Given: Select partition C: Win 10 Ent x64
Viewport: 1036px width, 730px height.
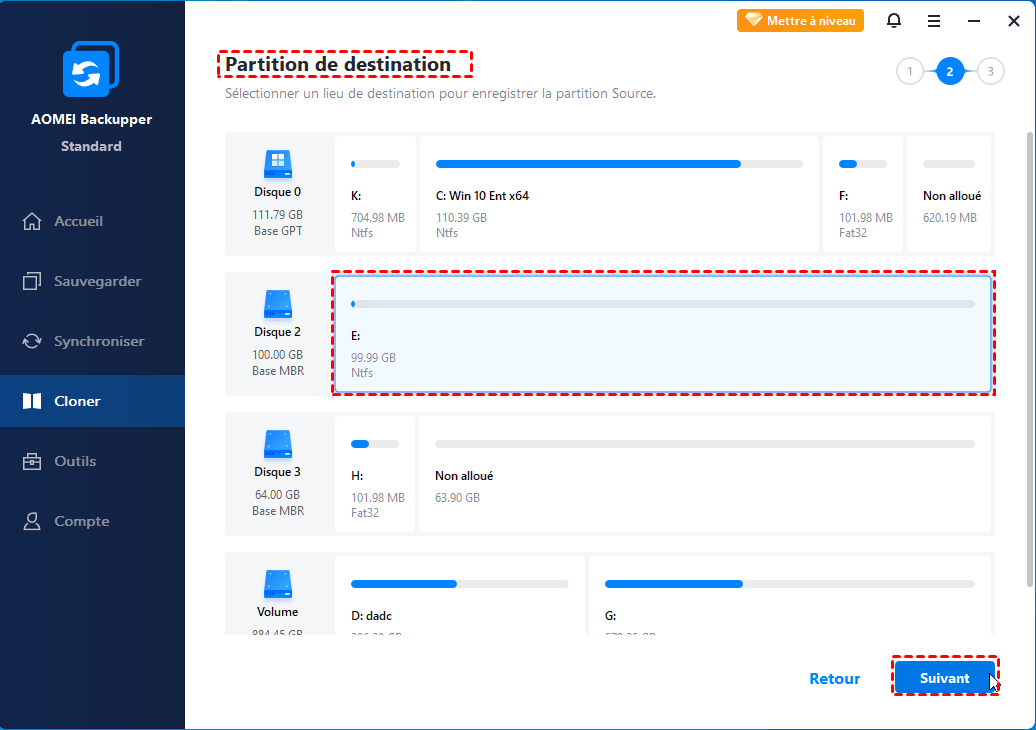Looking at the screenshot, I should pyautogui.click(x=619, y=194).
